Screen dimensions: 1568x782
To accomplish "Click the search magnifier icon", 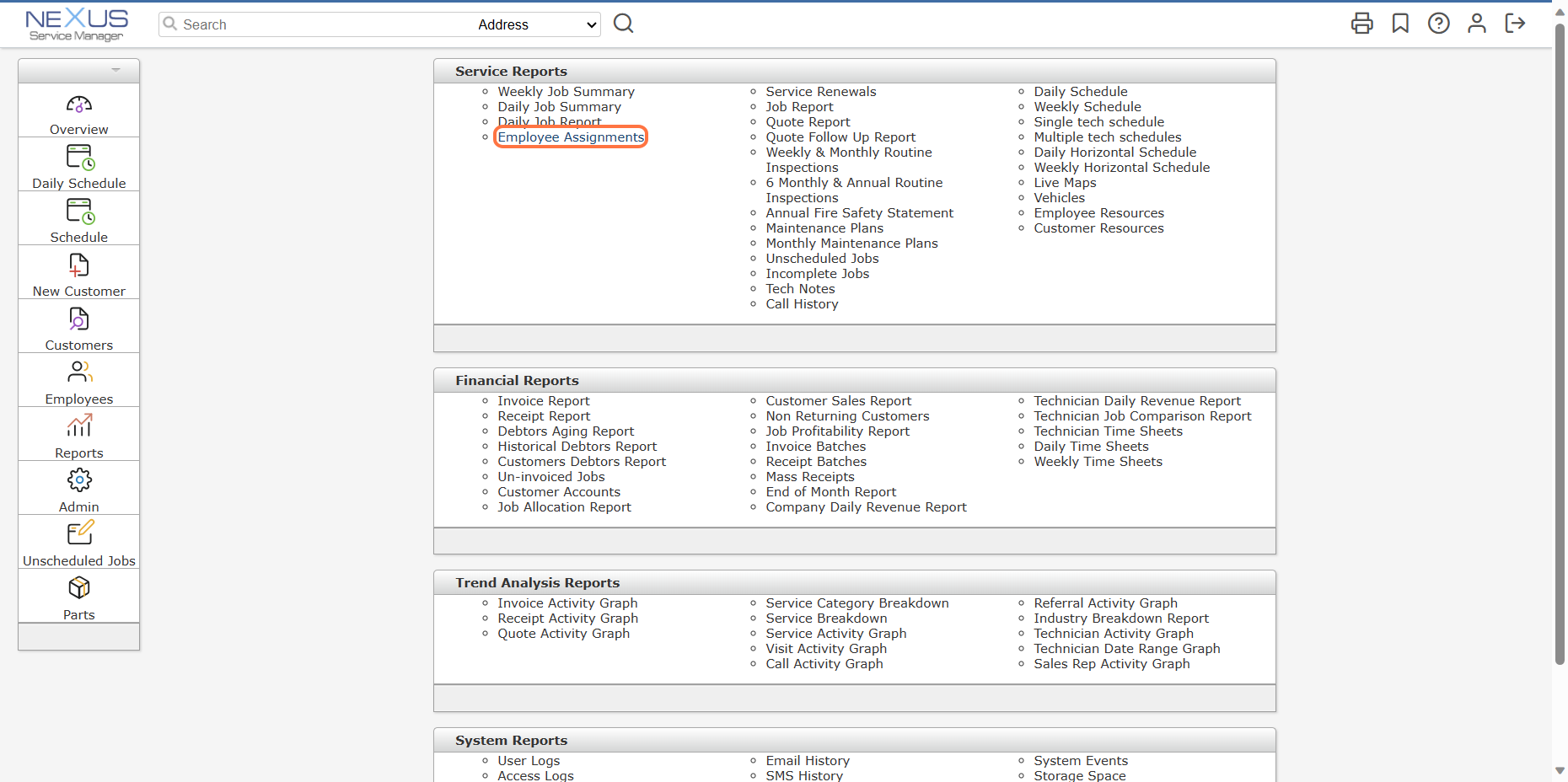I will (623, 24).
